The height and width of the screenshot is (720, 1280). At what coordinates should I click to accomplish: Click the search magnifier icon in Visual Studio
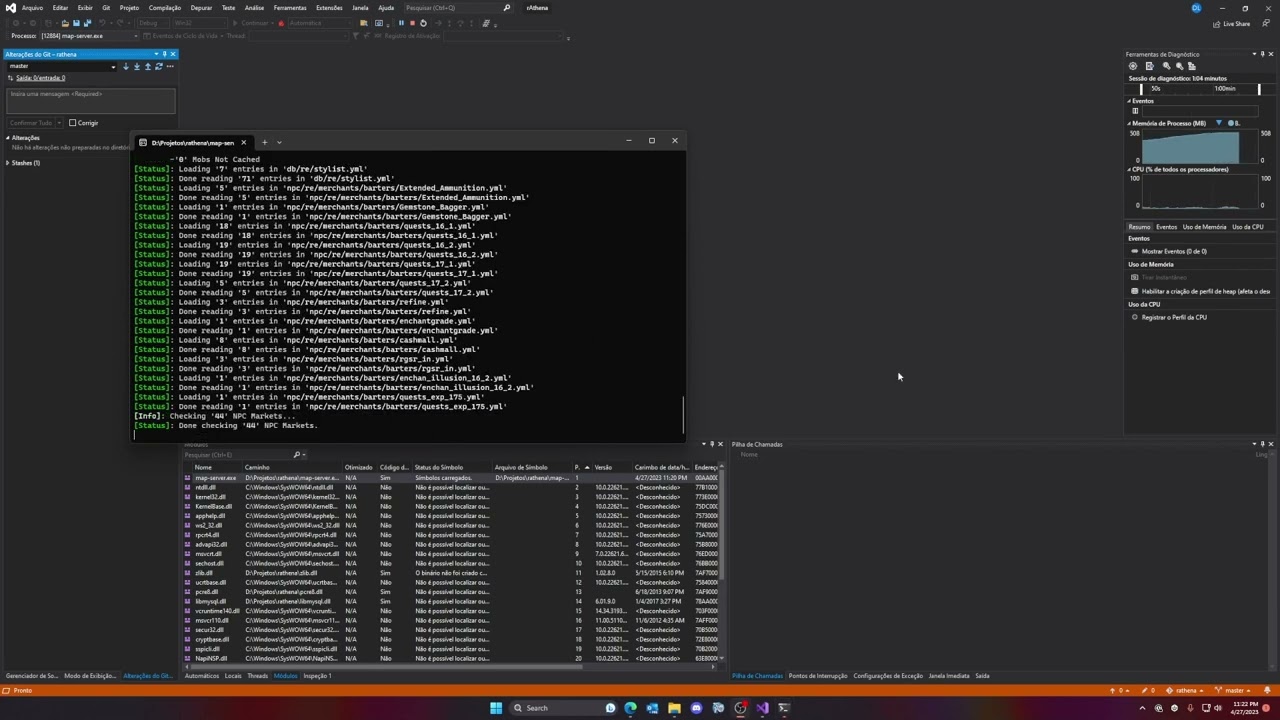(507, 8)
